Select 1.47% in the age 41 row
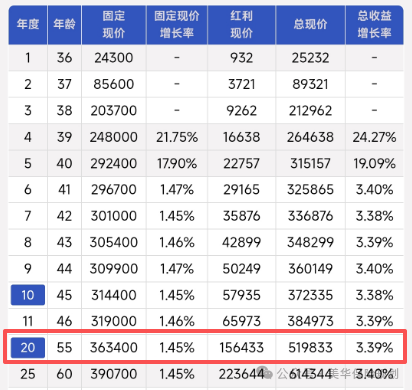412x390 pixels. [x=177, y=190]
